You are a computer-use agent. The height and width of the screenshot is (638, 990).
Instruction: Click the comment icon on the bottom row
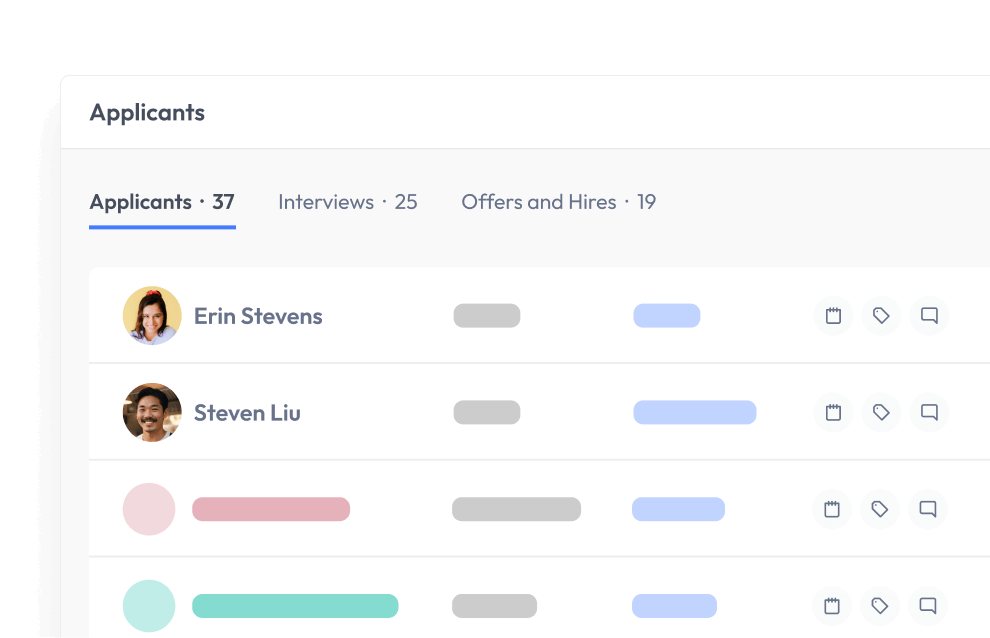927,606
